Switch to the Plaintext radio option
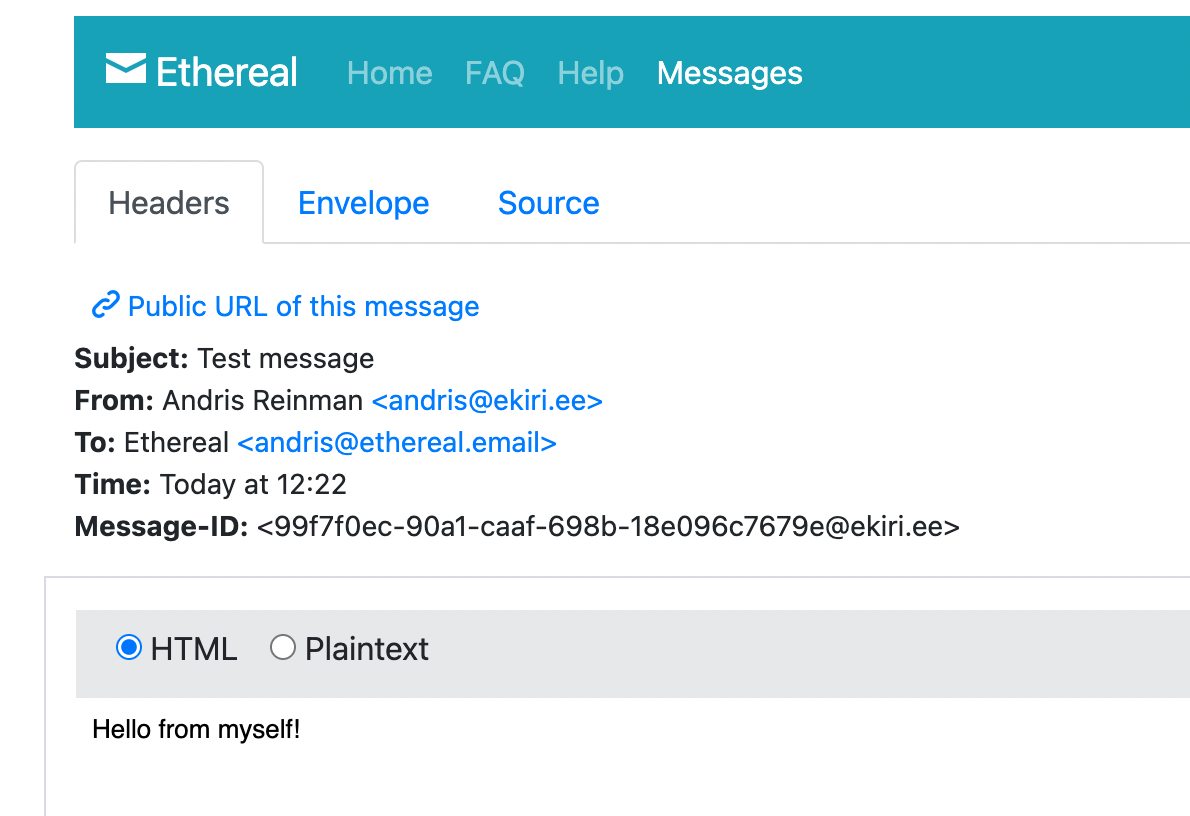The height and width of the screenshot is (816, 1190). 283,648
